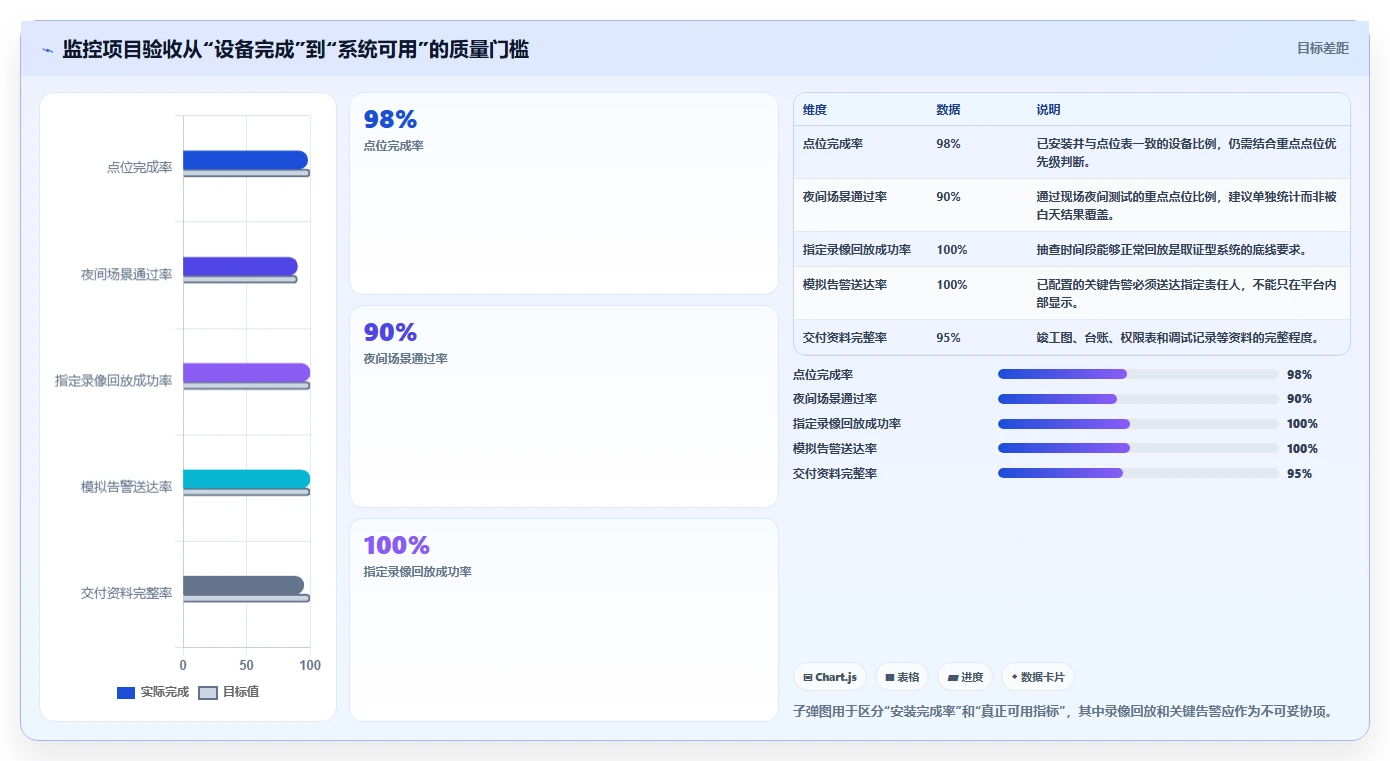Click the 模拟告警送达率 y-axis label in chart

(126, 487)
